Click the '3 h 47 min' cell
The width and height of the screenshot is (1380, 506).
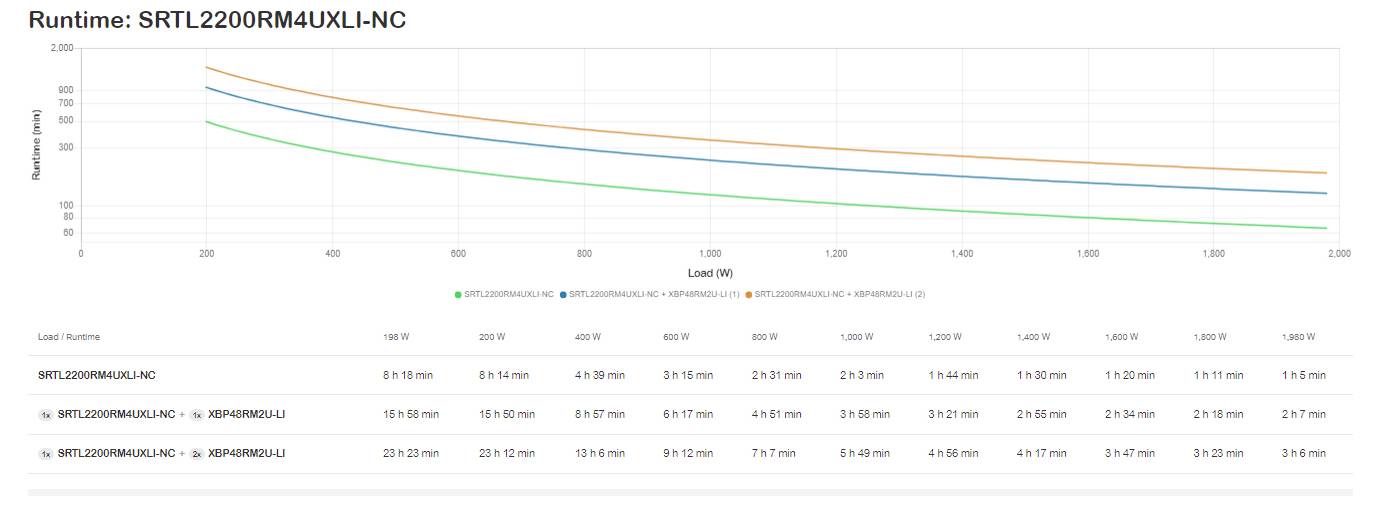1130,453
